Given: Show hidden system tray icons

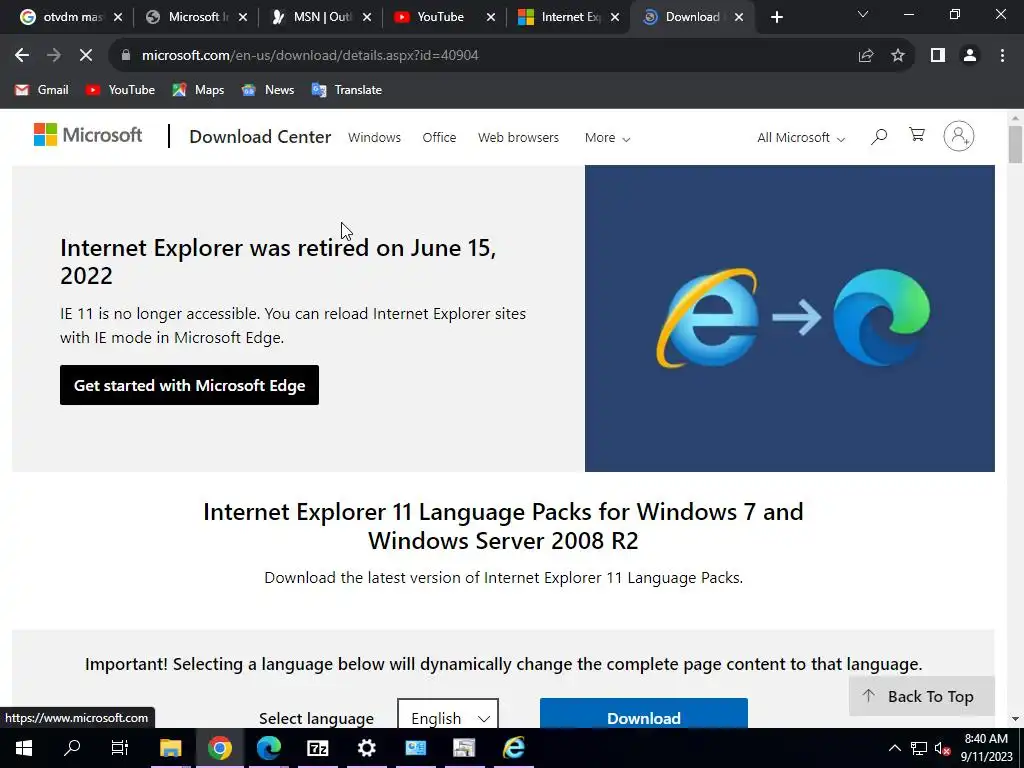Looking at the screenshot, I should pyautogui.click(x=895, y=748).
